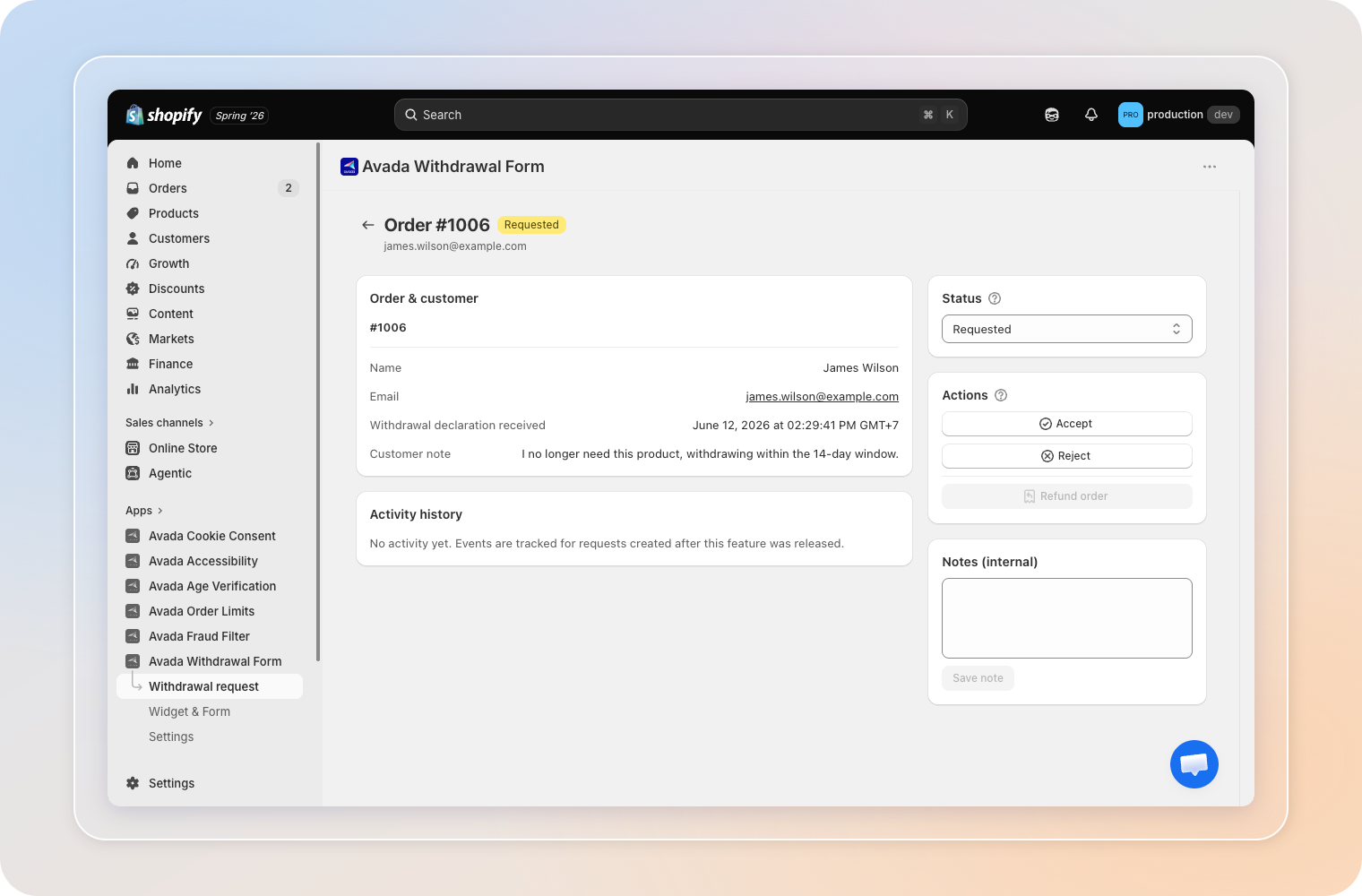The height and width of the screenshot is (896, 1362).
Task: Expand the Sales channels section
Action: [x=169, y=423]
